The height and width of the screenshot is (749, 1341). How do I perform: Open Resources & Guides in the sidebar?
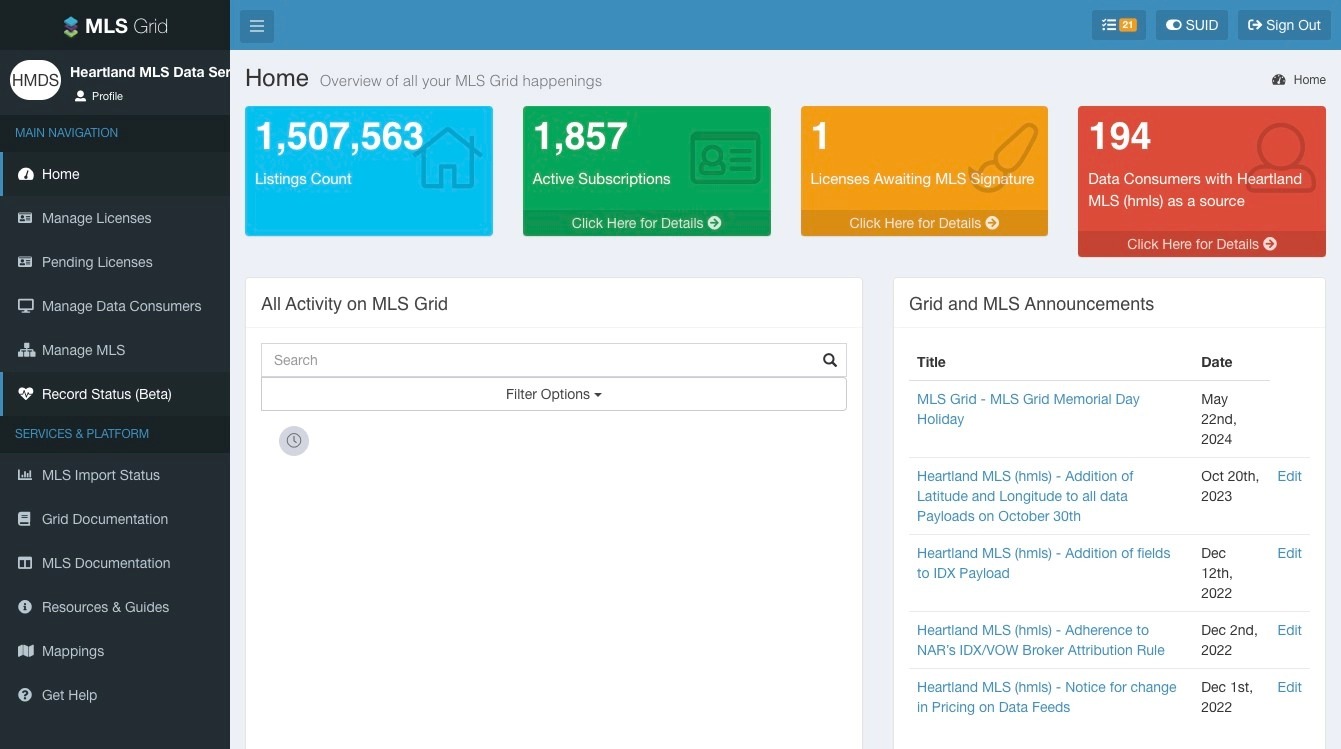point(115,607)
